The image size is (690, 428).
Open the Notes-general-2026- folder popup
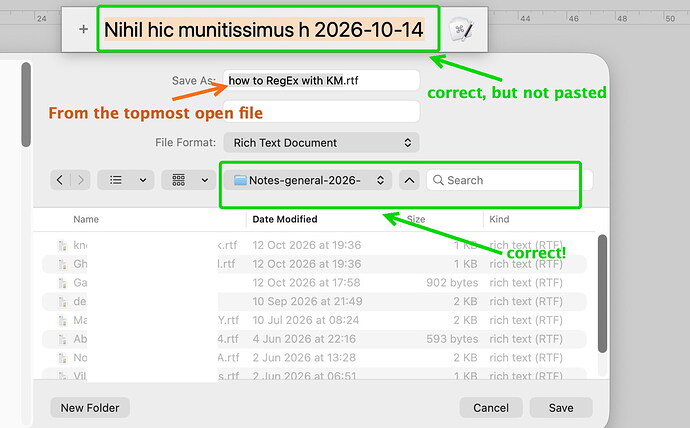308,180
